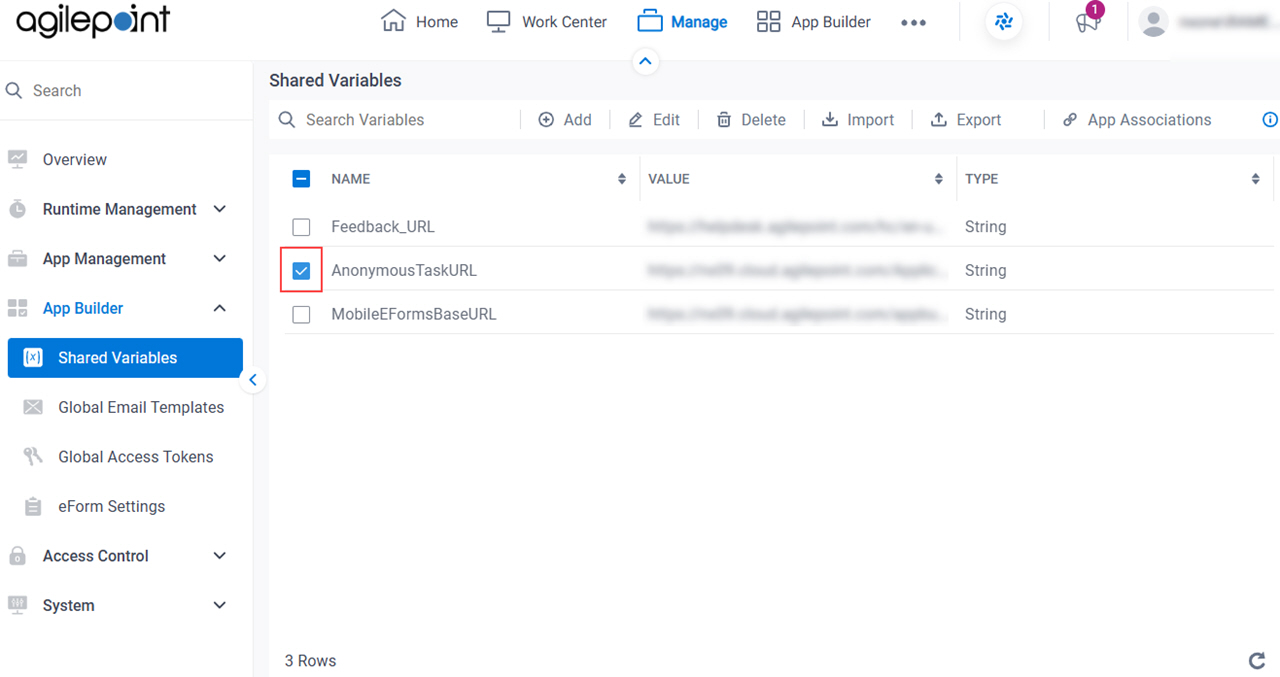Click the System monitor icon
This screenshot has height=677, width=1280.
pyautogui.click(x=17, y=605)
